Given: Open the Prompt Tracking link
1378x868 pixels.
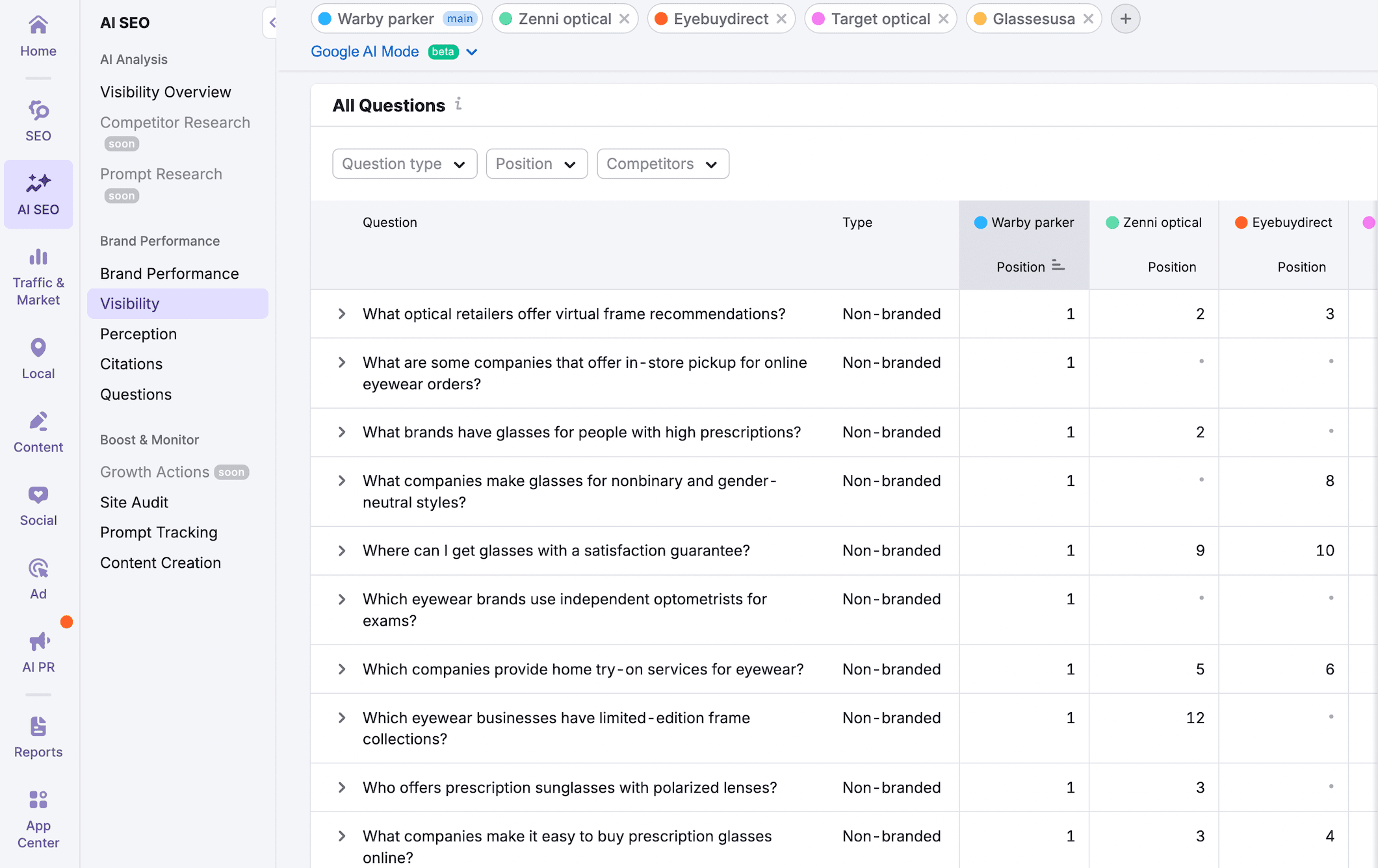Looking at the screenshot, I should tap(159, 532).
